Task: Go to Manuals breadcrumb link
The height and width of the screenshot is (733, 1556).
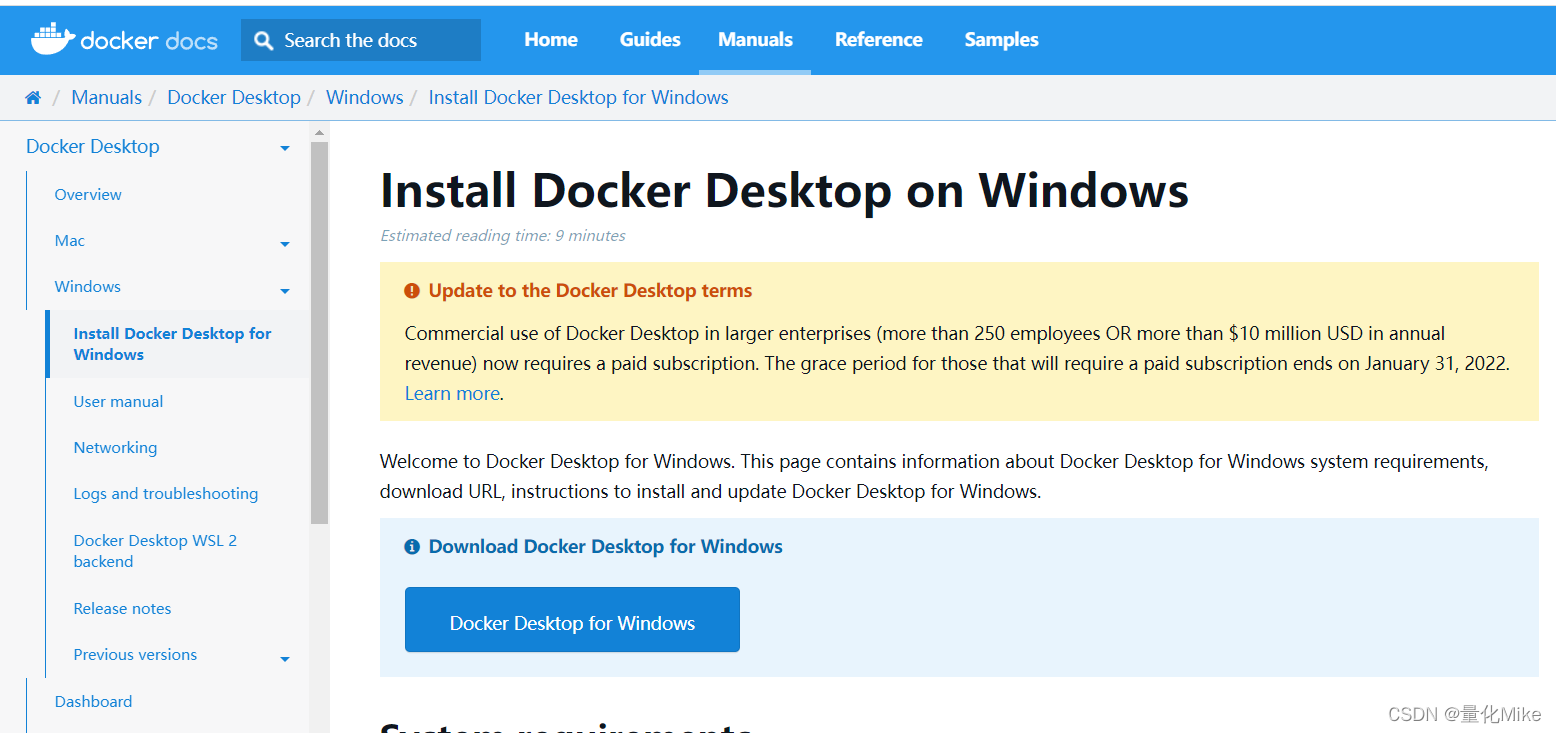Action: click(x=107, y=97)
